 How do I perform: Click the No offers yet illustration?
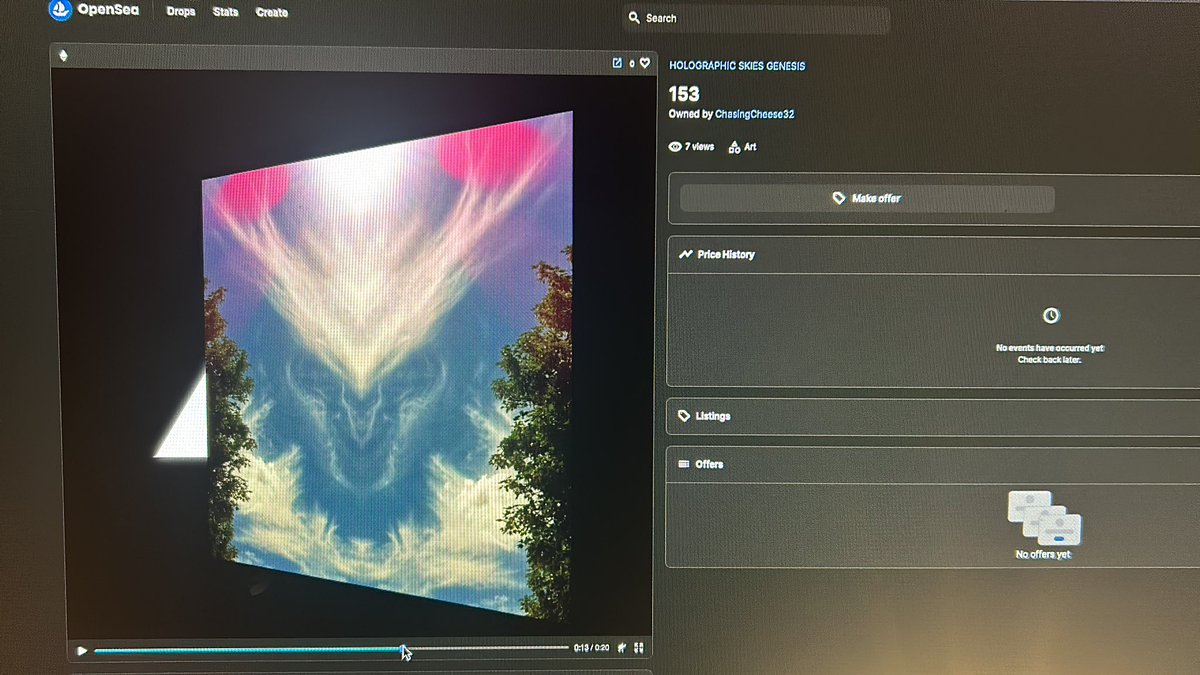1044,516
